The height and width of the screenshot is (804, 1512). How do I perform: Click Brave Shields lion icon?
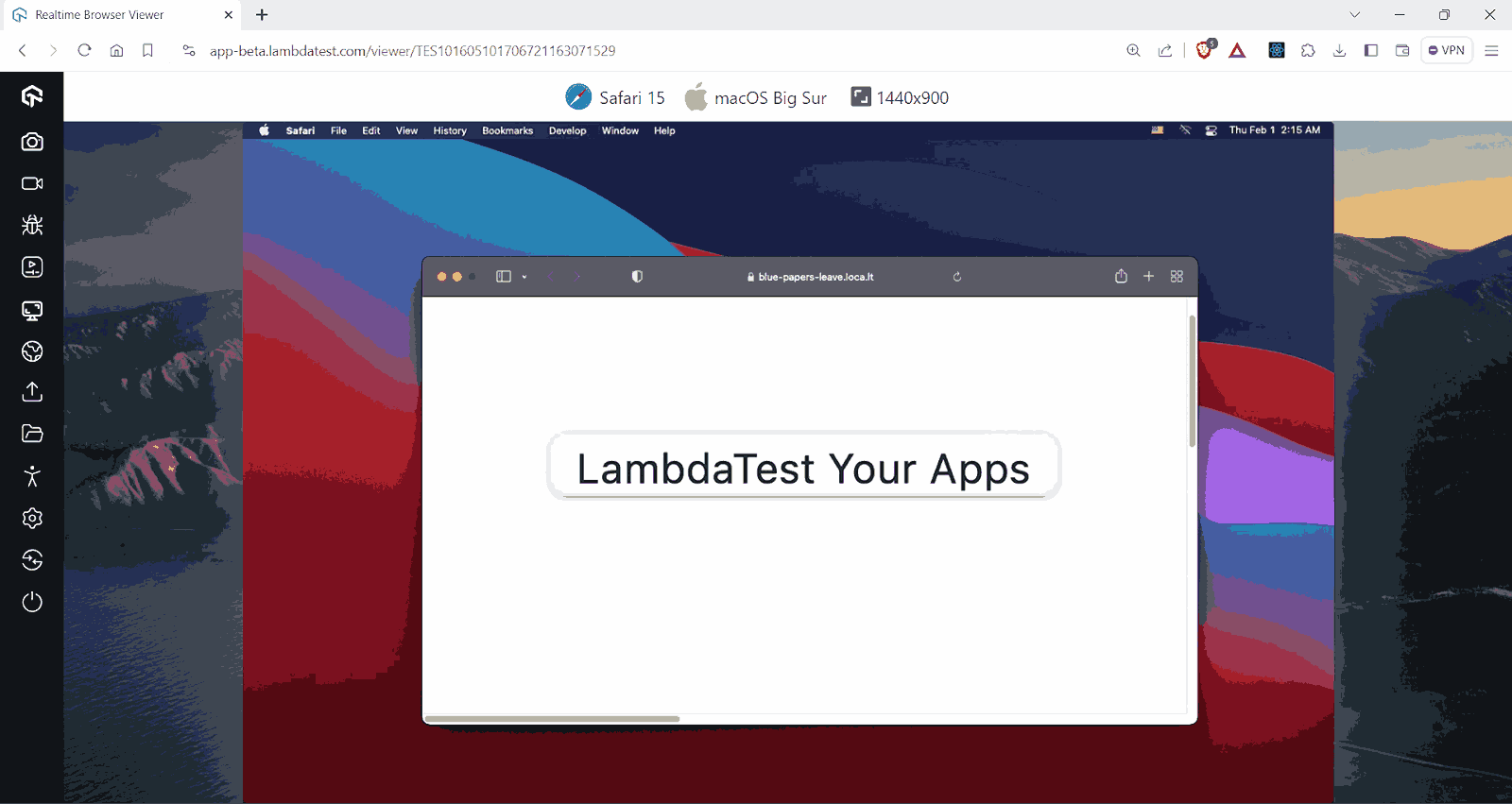point(1205,50)
